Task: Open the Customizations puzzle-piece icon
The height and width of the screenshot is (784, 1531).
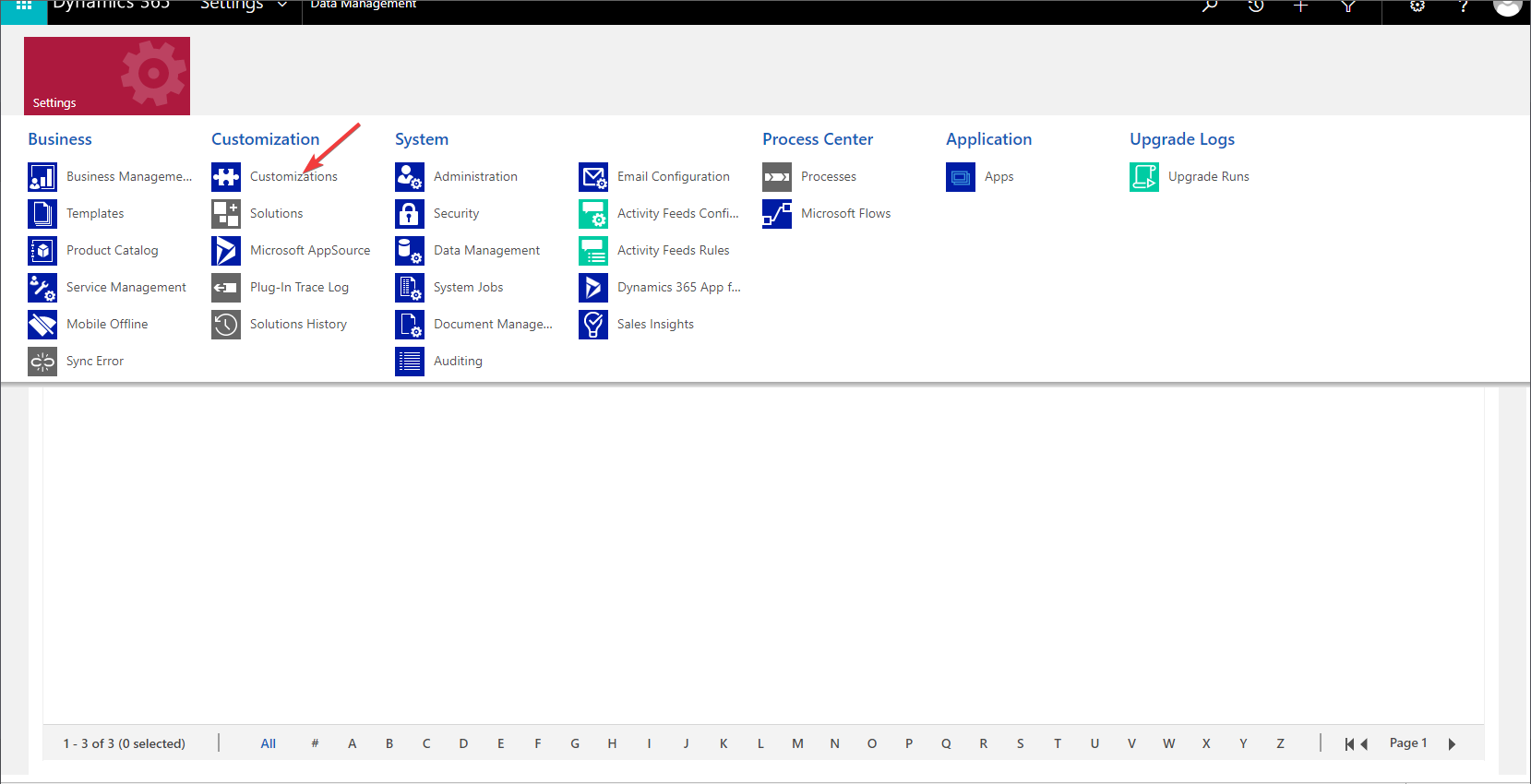Action: (226, 177)
